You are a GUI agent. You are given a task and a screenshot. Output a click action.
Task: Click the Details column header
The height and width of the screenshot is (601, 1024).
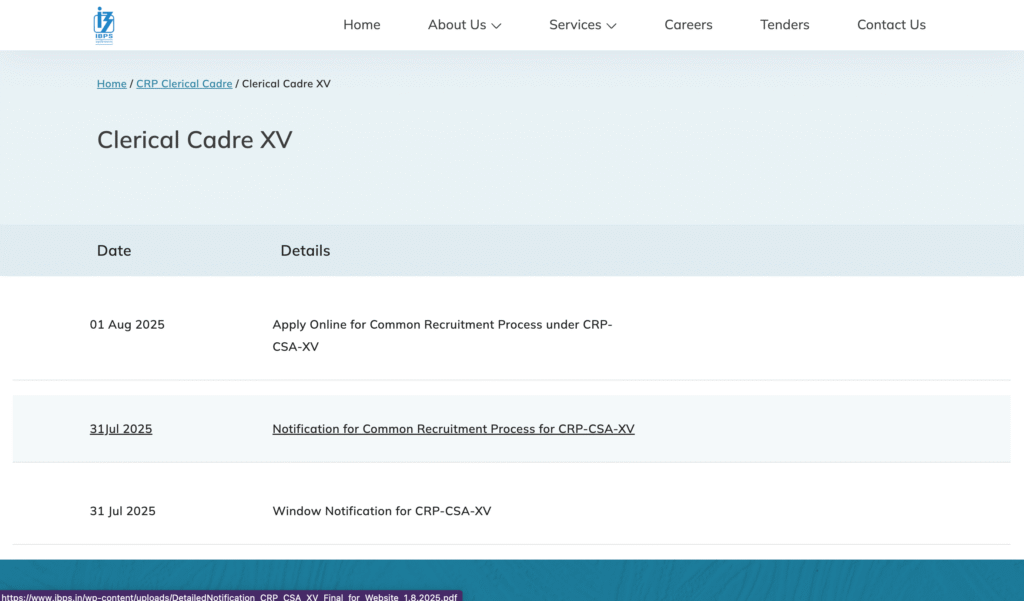(305, 251)
